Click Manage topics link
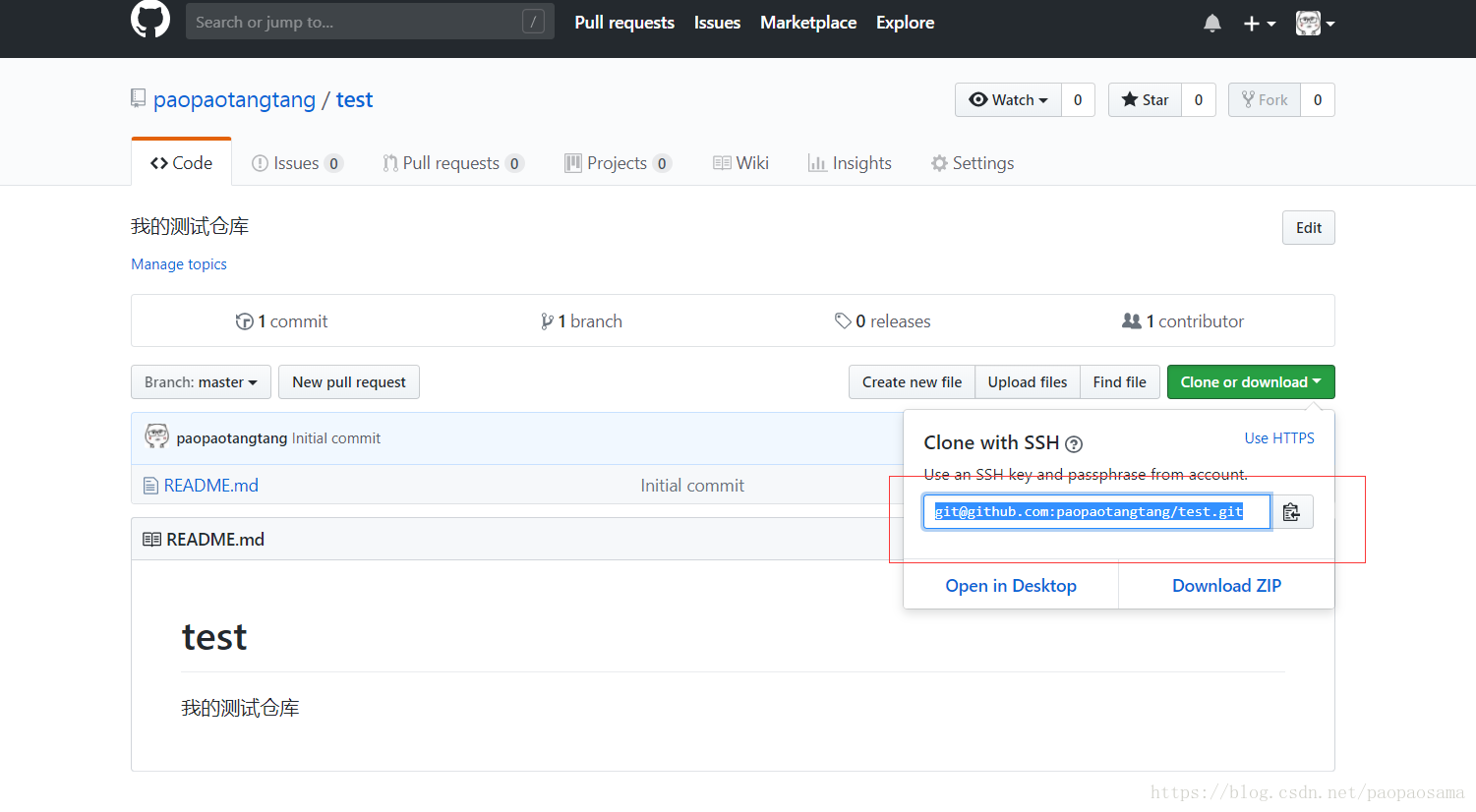1476x812 pixels. pos(179,264)
